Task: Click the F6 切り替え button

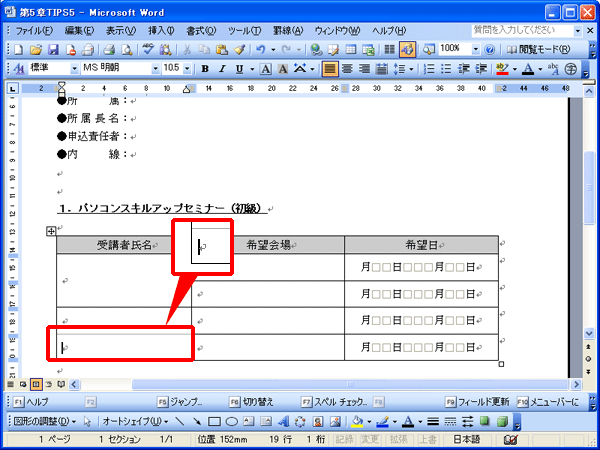Action: (x=252, y=402)
